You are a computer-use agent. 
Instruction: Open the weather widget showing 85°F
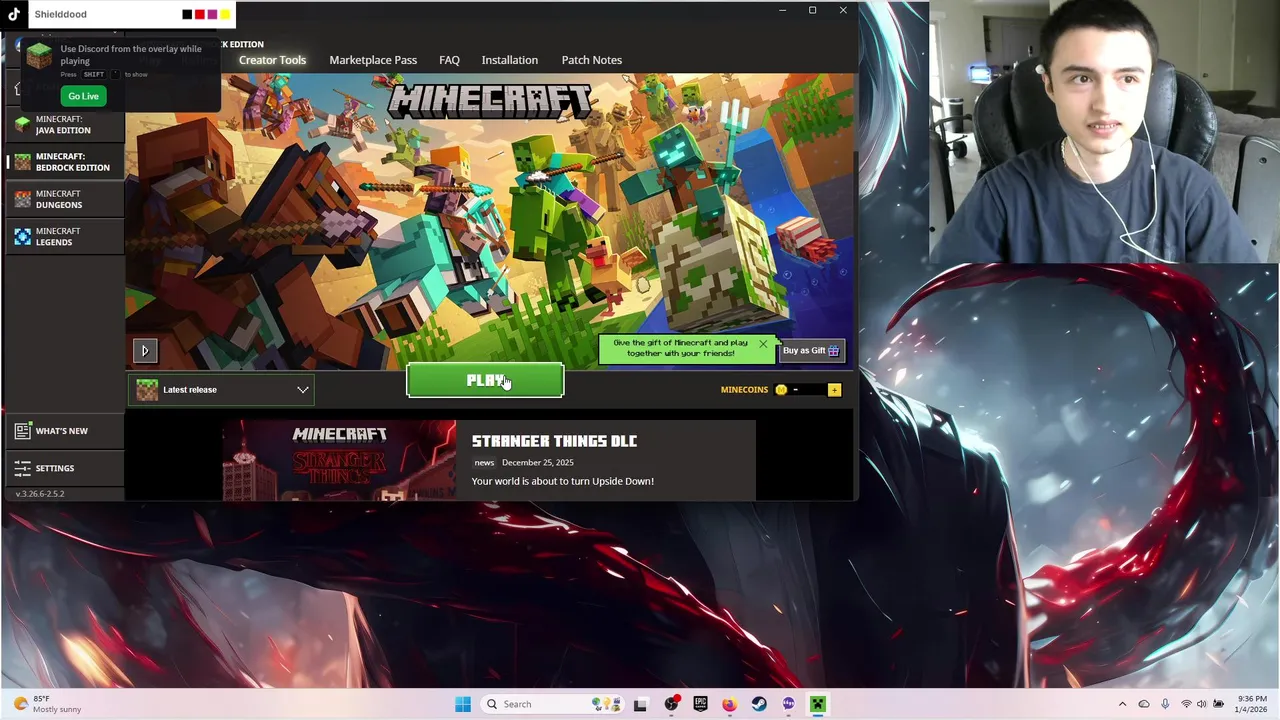(46, 704)
